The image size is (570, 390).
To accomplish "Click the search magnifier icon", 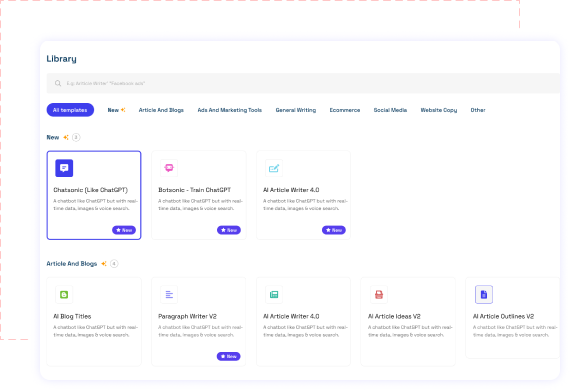I will coord(58,83).
